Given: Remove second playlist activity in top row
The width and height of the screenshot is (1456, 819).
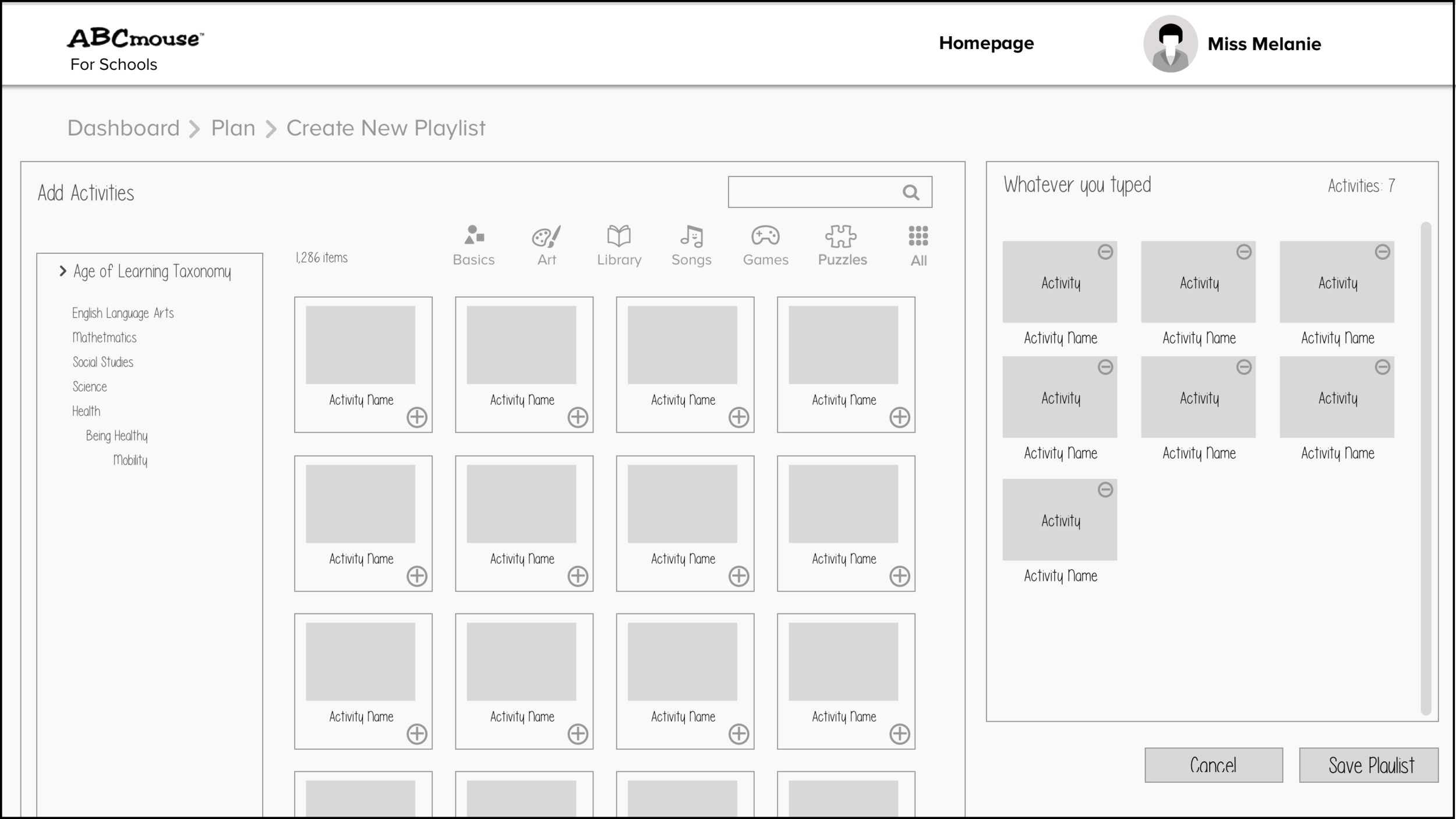Looking at the screenshot, I should pos(1244,252).
